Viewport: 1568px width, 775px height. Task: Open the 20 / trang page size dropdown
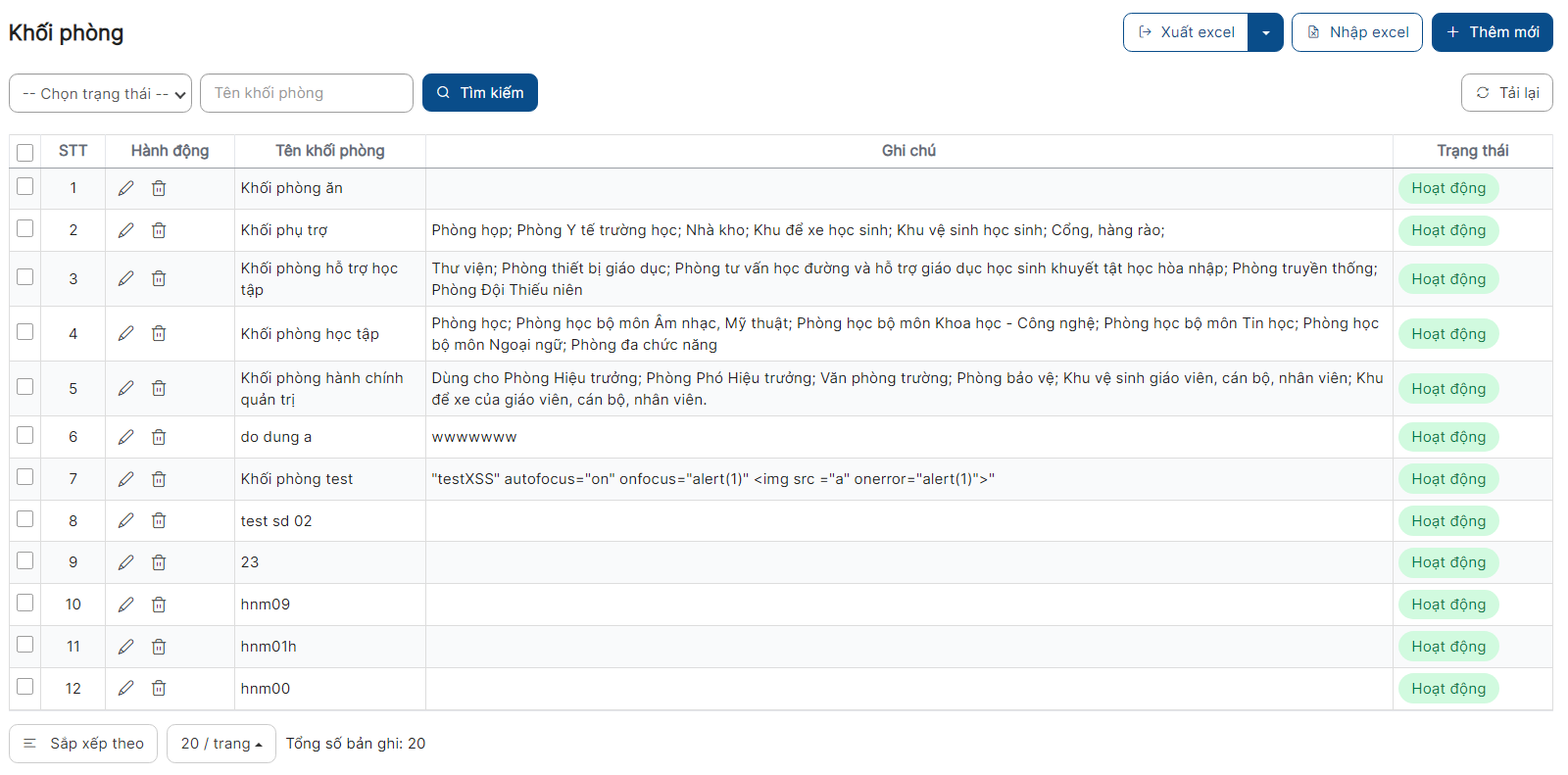[x=221, y=744]
